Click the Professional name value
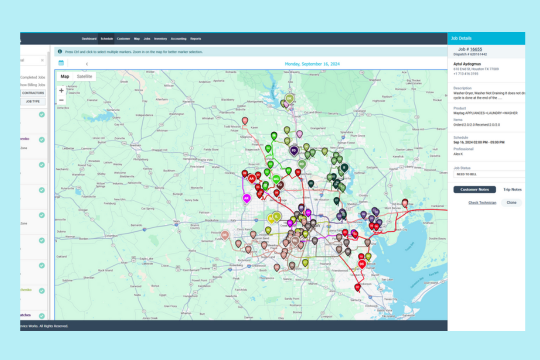 [x=458, y=154]
